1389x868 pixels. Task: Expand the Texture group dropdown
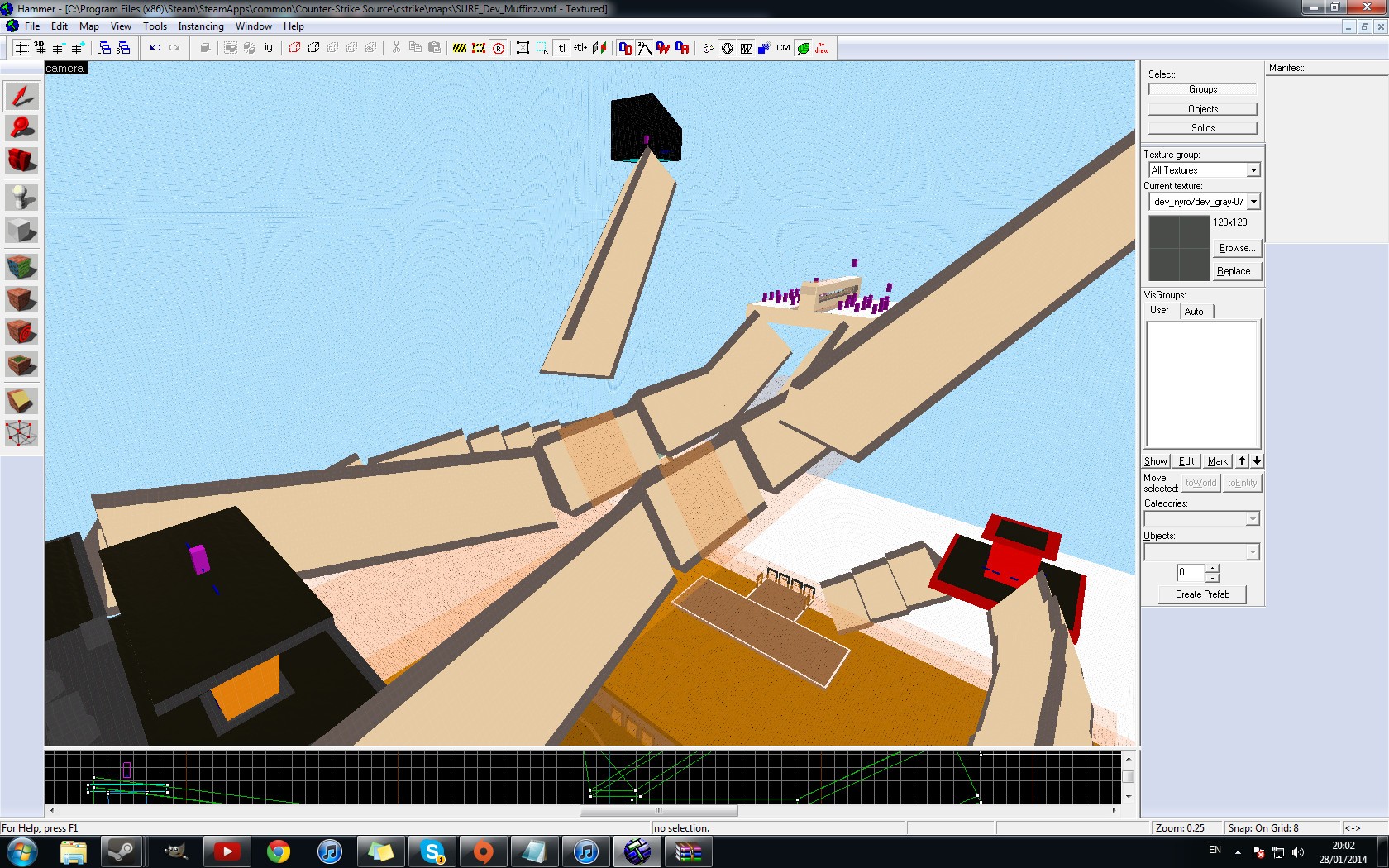pos(1253,170)
